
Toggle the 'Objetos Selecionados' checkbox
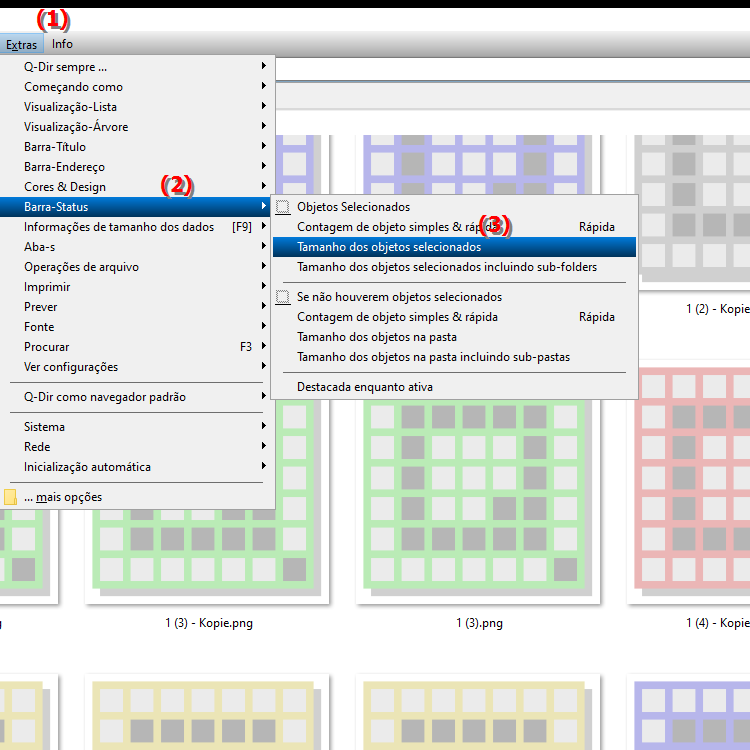pos(283,207)
